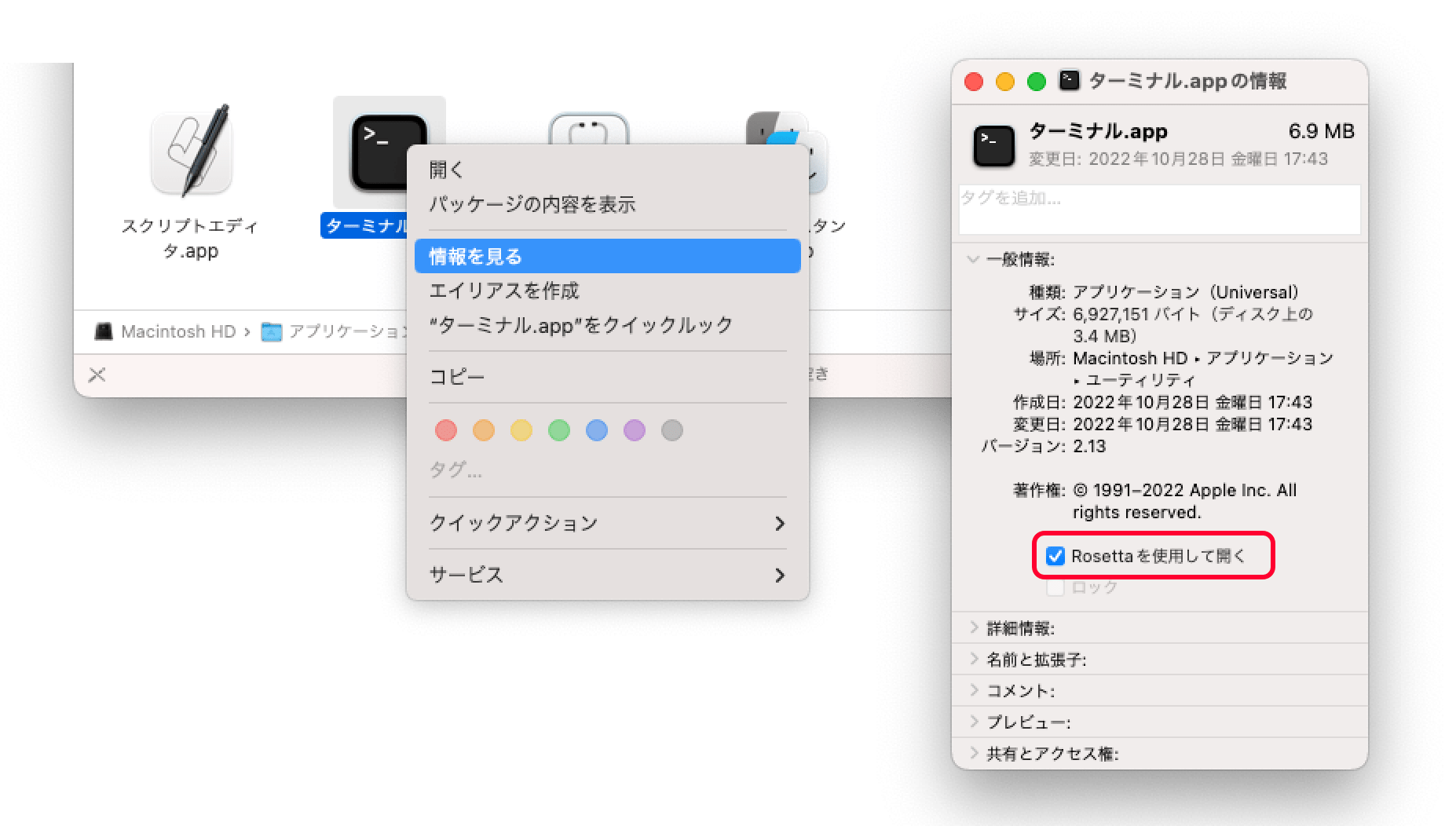Click the Macintosh HD path bar icon
Image resolution: width=1456 pixels, height=826 pixels.
(x=104, y=331)
